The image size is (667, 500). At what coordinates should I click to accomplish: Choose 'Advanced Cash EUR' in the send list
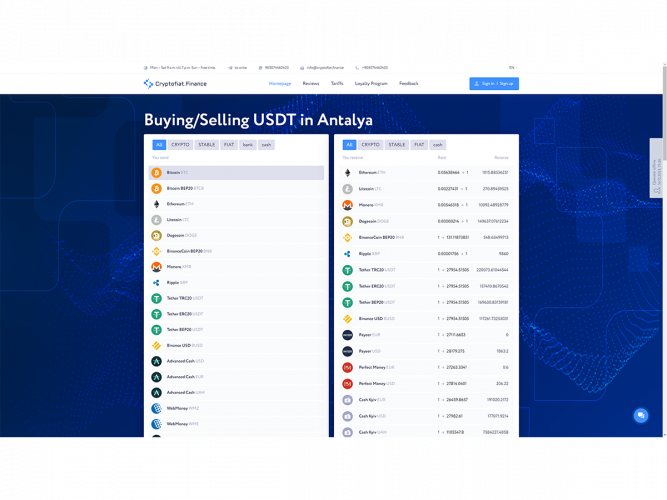point(236,377)
